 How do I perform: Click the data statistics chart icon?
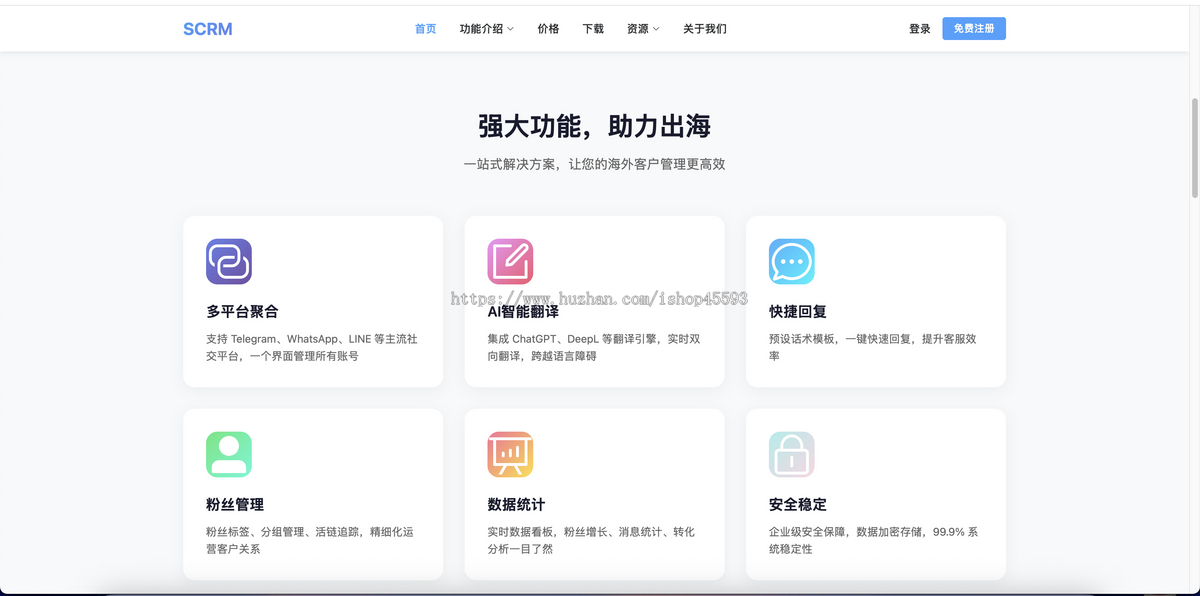(x=510, y=454)
